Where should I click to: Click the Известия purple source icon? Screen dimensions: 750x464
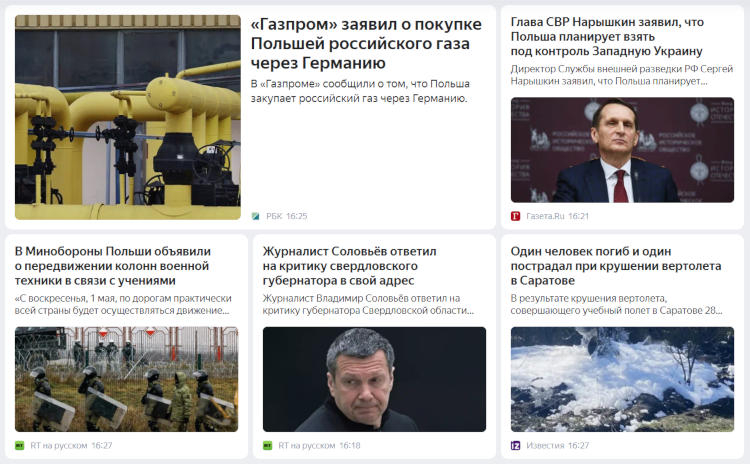515,446
